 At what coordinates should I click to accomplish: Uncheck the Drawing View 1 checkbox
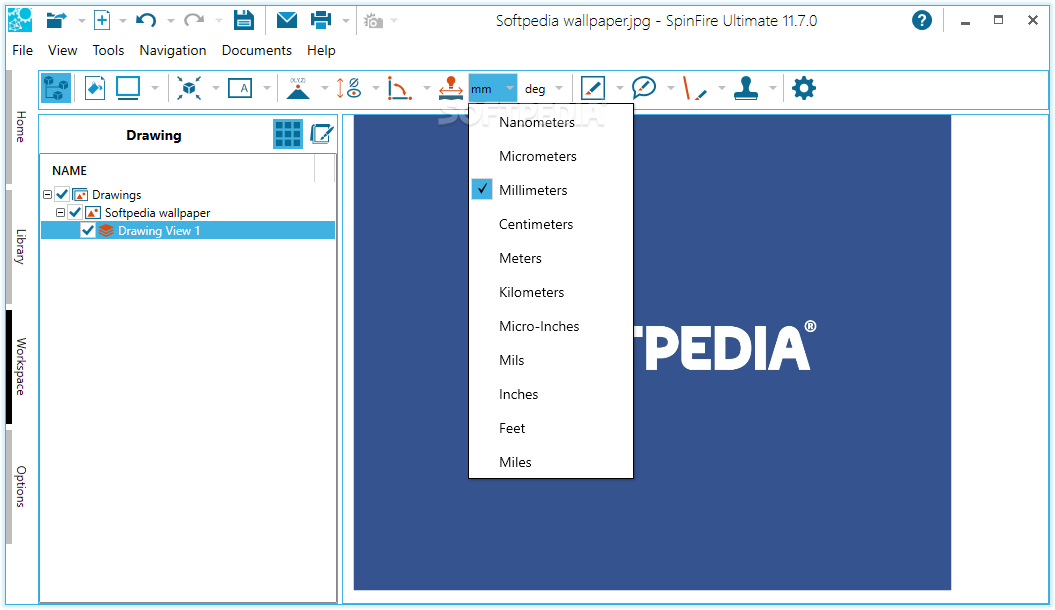coord(87,231)
